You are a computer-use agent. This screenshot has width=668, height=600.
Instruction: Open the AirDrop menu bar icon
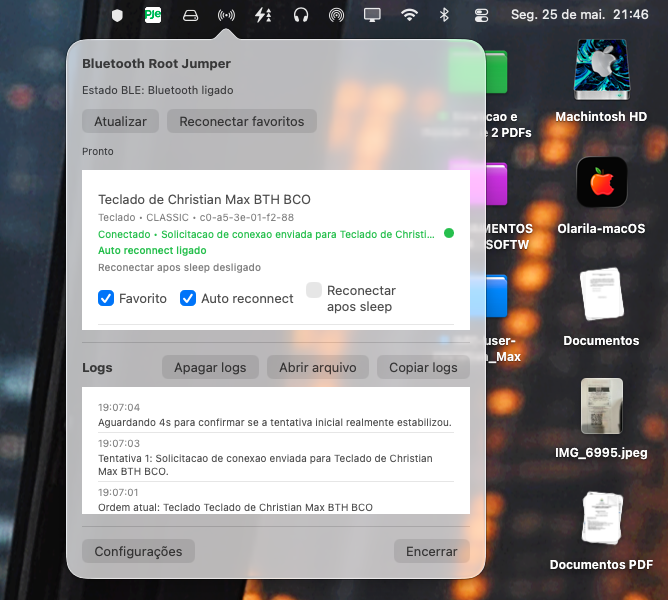pyautogui.click(x=336, y=16)
